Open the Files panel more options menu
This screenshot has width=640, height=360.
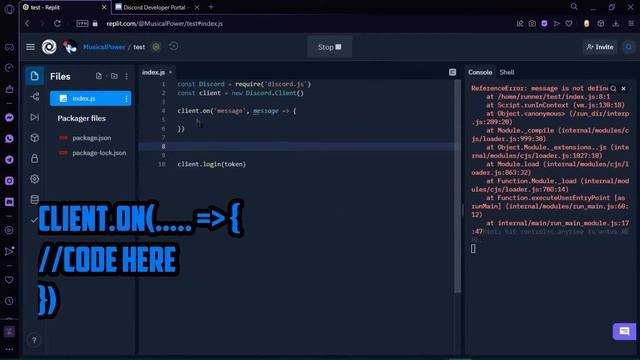click(127, 76)
